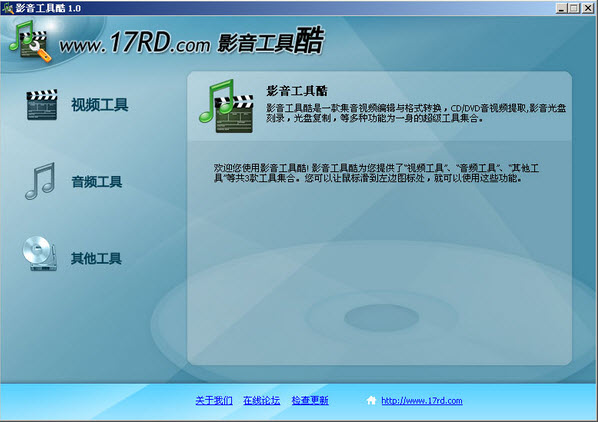Open the 其他工具 menu item

pyautogui.click(x=96, y=258)
